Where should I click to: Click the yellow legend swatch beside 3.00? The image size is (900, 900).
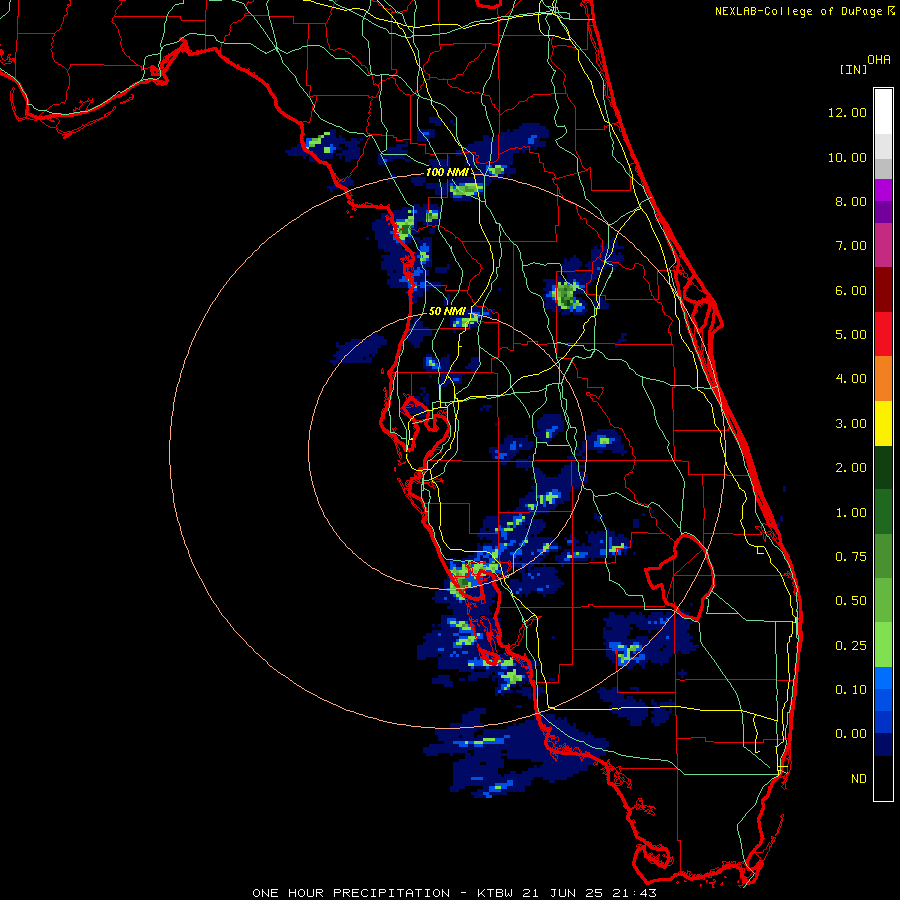pos(883,423)
